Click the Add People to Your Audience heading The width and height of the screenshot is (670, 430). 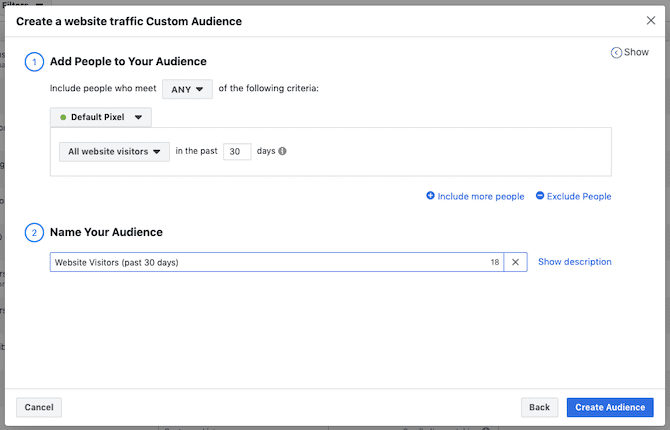[x=128, y=62]
